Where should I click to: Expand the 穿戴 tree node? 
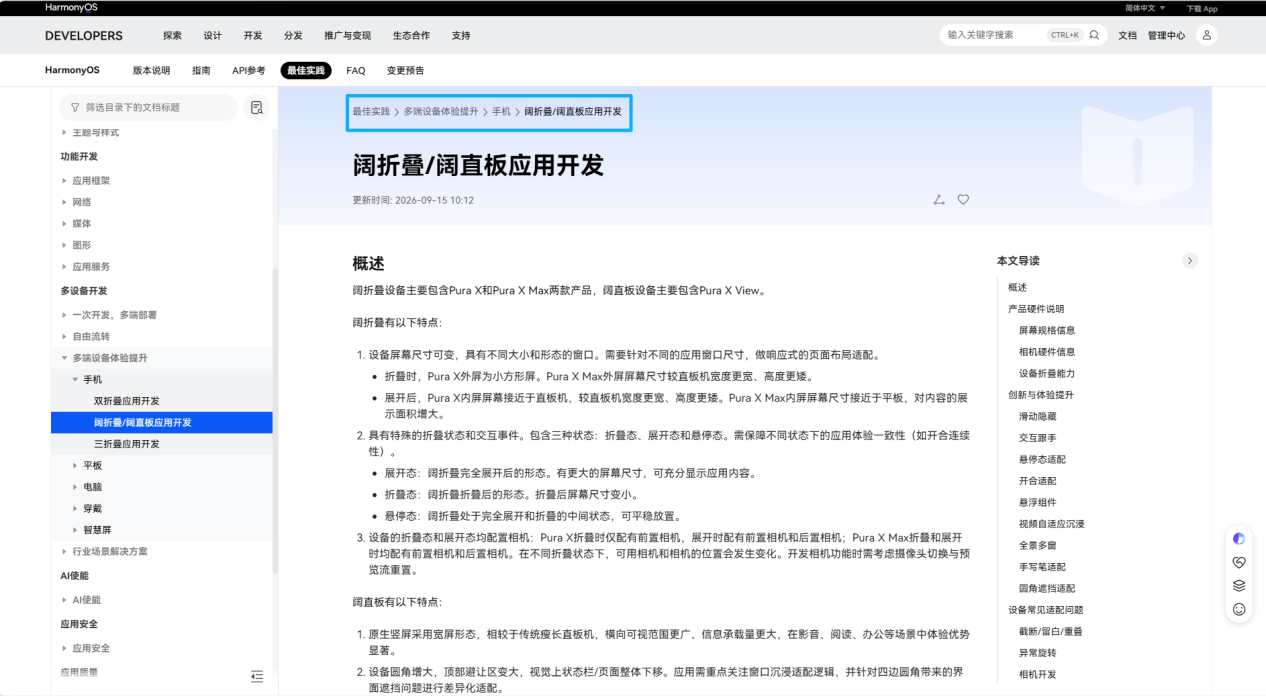(x=75, y=509)
